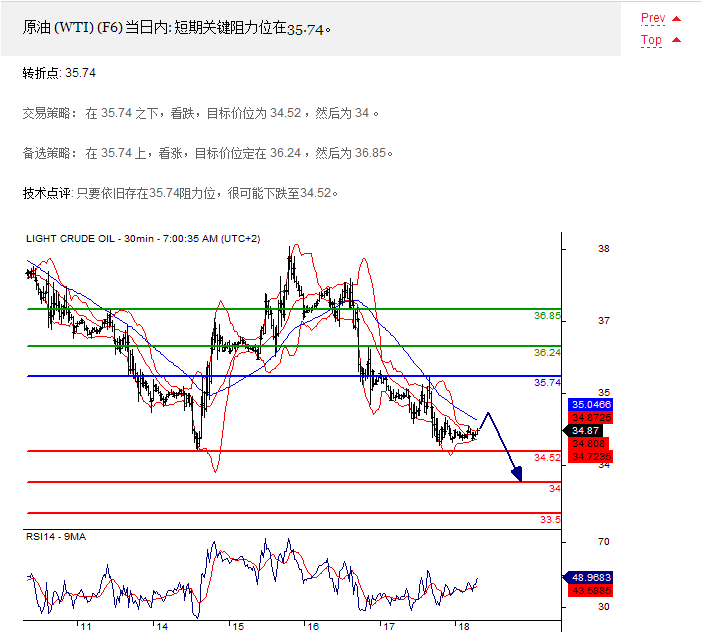706x639 pixels.
Task: Click the RSI14 - 9MA indicator label
Action: (56, 537)
